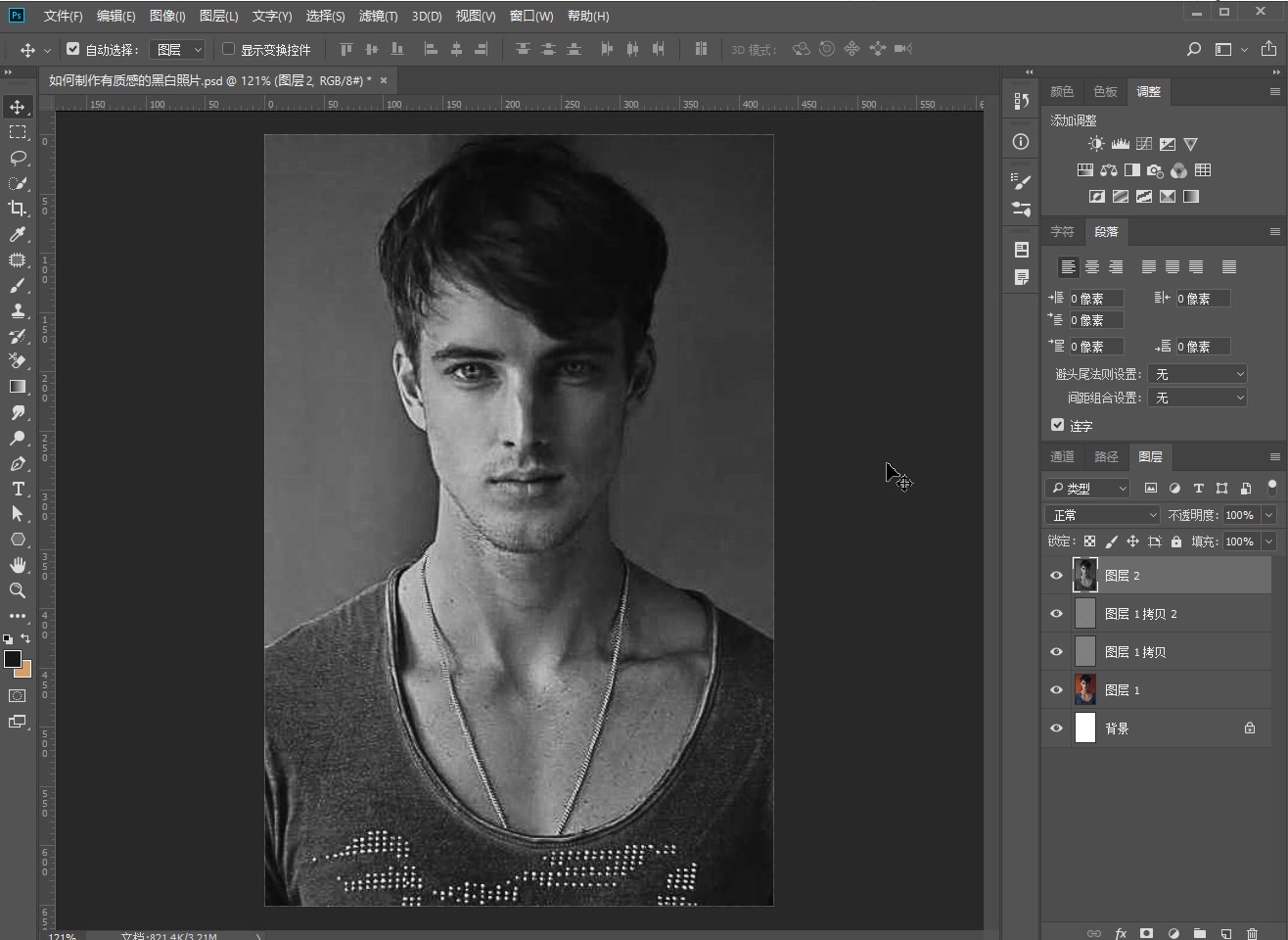This screenshot has width=1288, height=940.
Task: Click the background color swatch
Action: pos(25,671)
